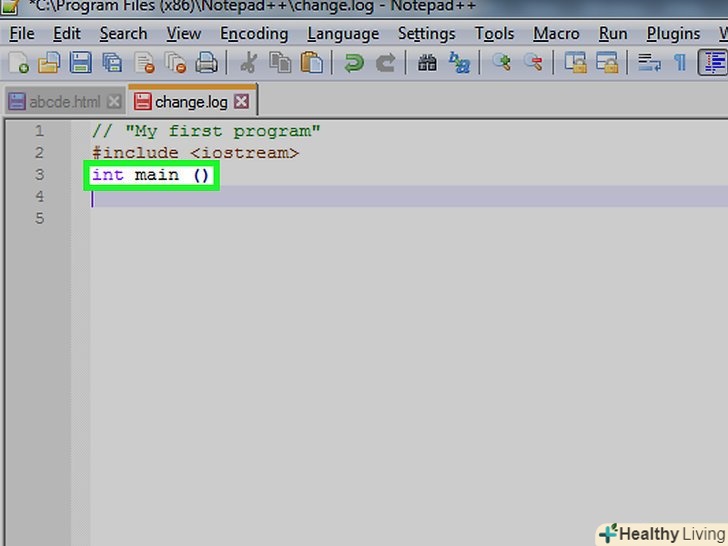Click the comment text "My first program"
The image size is (728, 546).
(x=222, y=131)
